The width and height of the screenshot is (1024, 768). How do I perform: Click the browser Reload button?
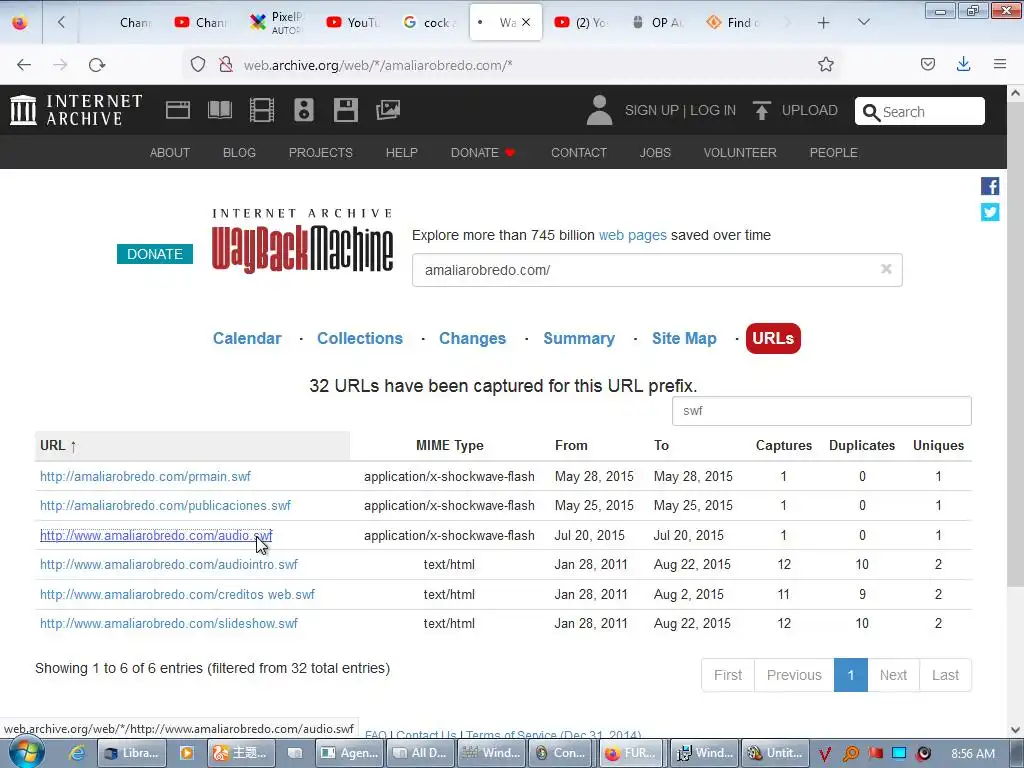point(97,65)
